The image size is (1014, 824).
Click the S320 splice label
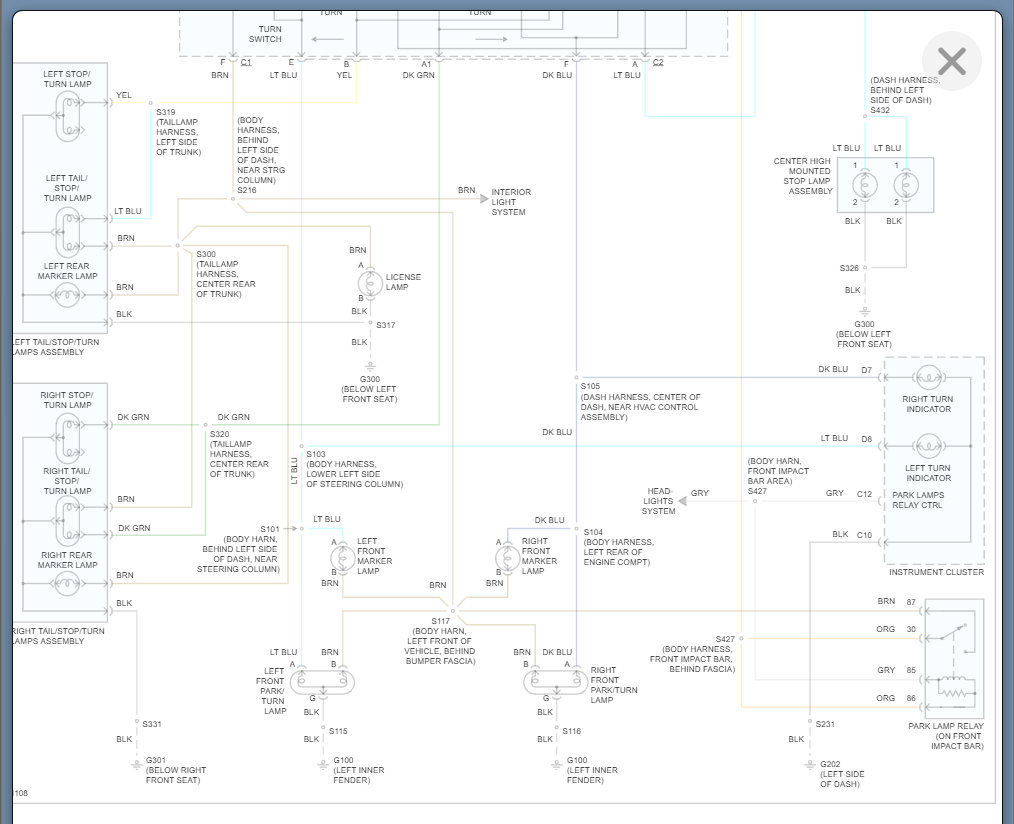point(219,434)
